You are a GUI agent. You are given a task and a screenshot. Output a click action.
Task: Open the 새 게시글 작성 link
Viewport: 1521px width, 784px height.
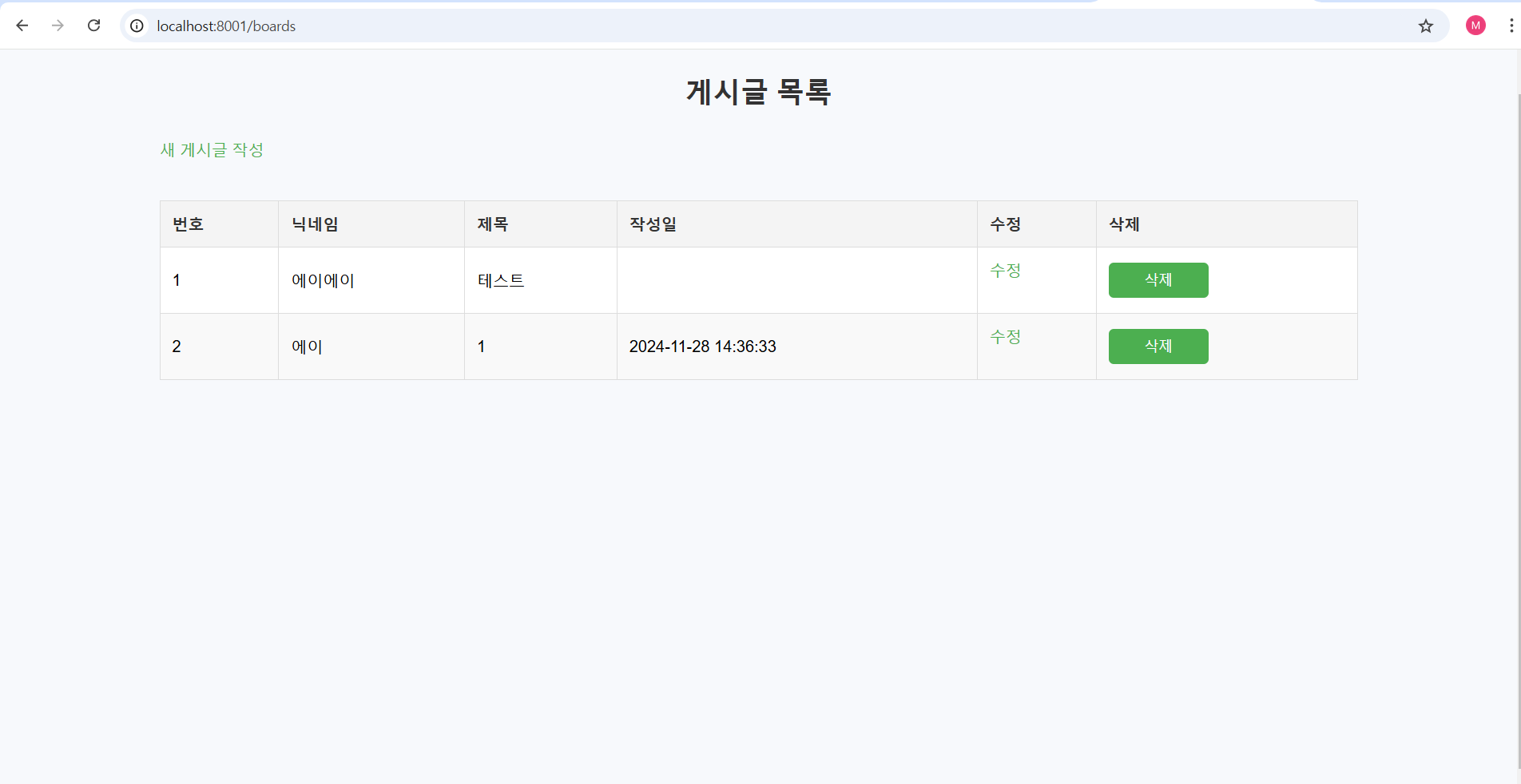click(211, 150)
